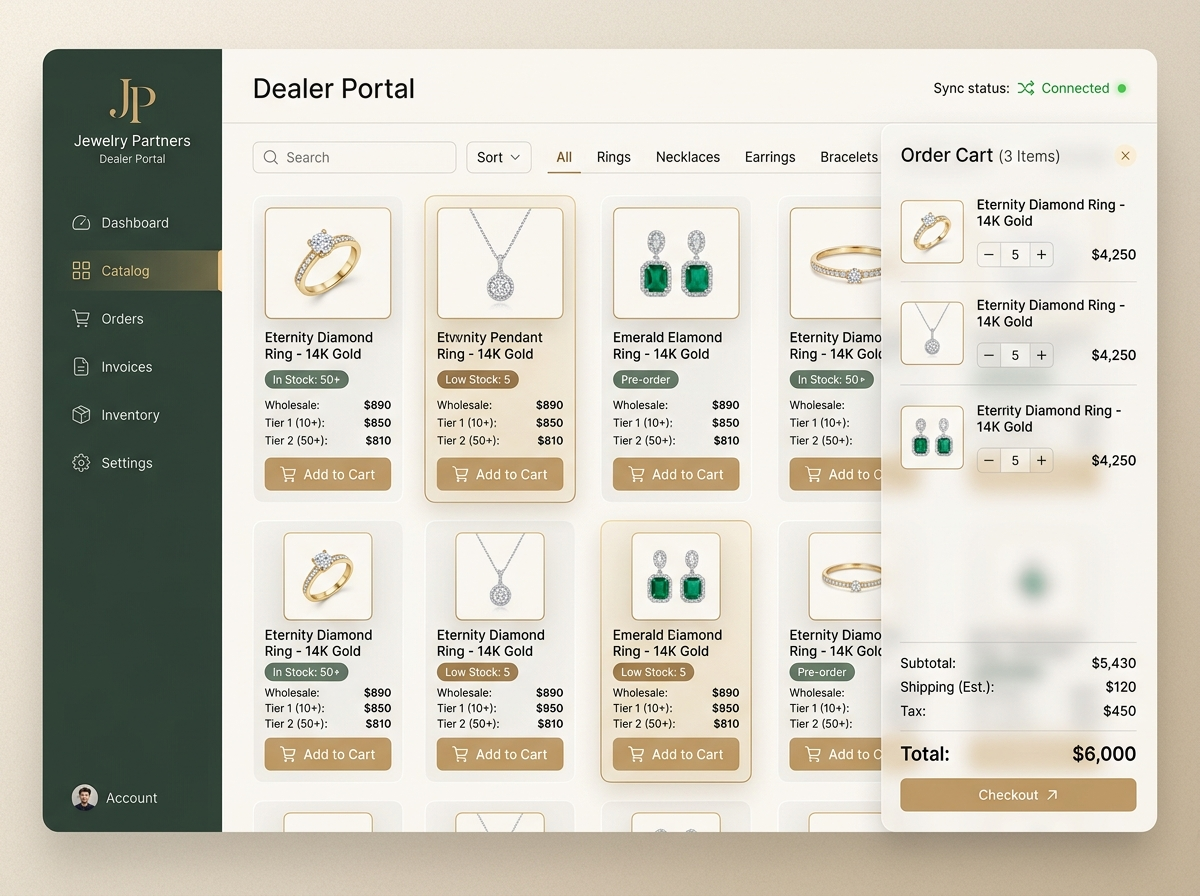The image size is (1200, 896).
Task: Click the Subtotal value $5,430
Action: point(1114,663)
